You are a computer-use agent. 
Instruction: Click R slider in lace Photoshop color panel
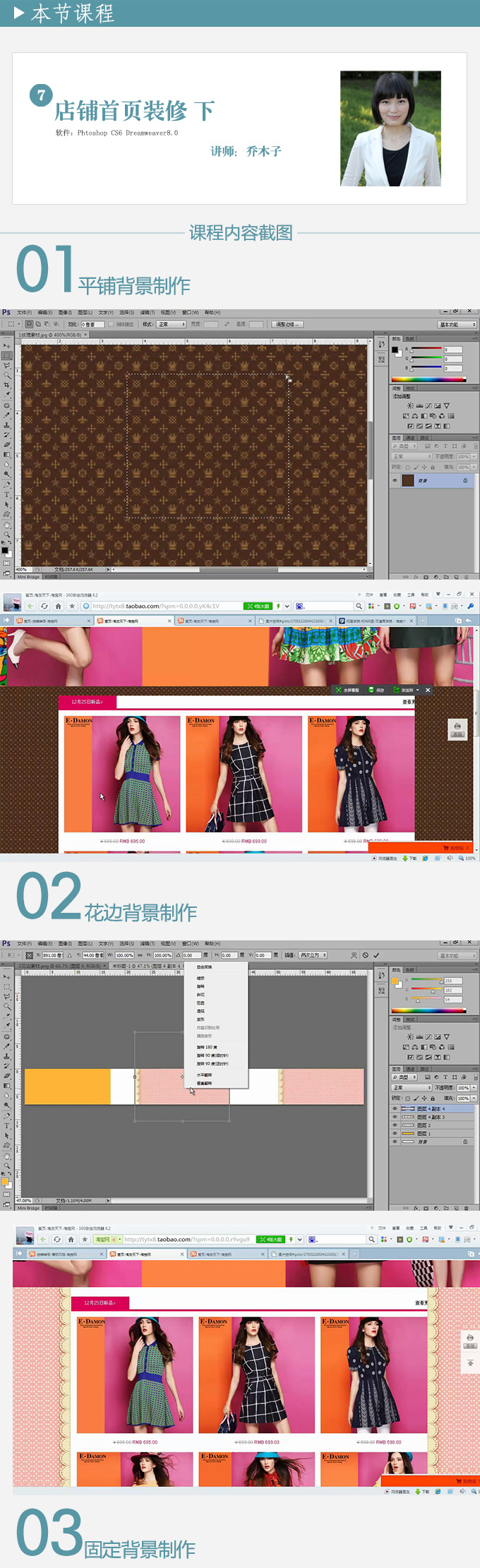(x=426, y=979)
